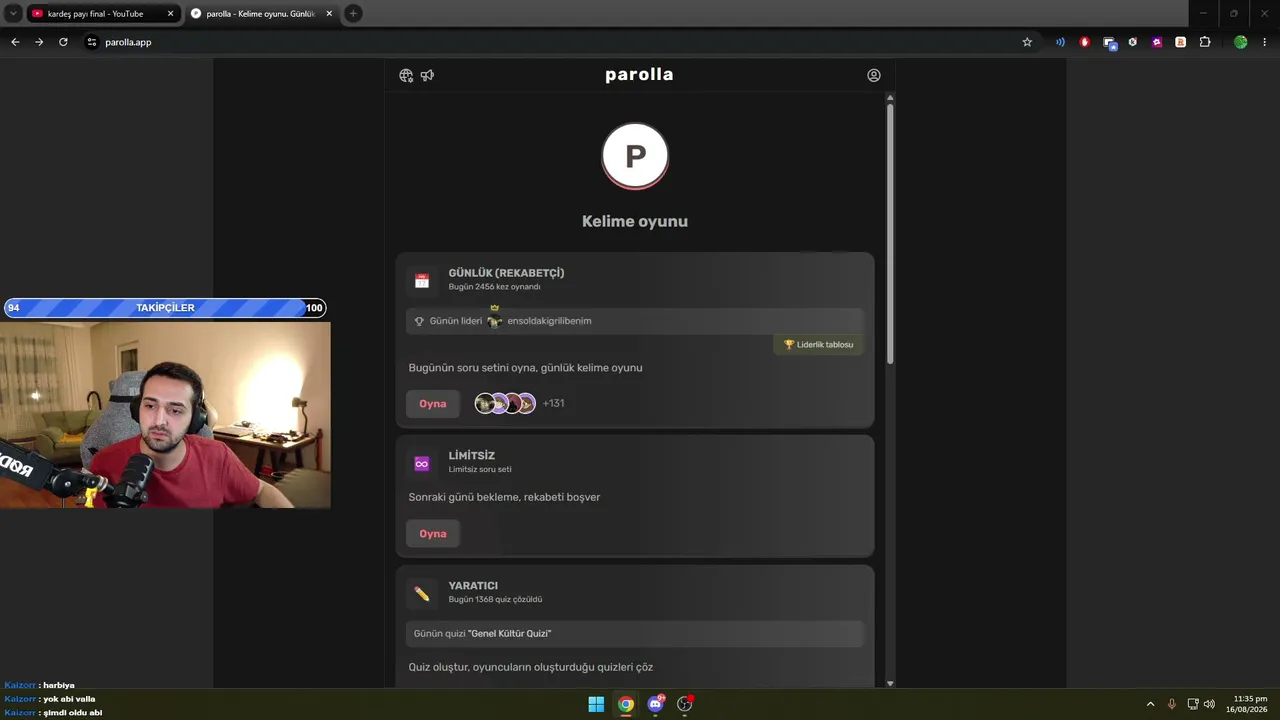Open the orange R extension icon
This screenshot has height=720, width=1280.
pos(1181,42)
